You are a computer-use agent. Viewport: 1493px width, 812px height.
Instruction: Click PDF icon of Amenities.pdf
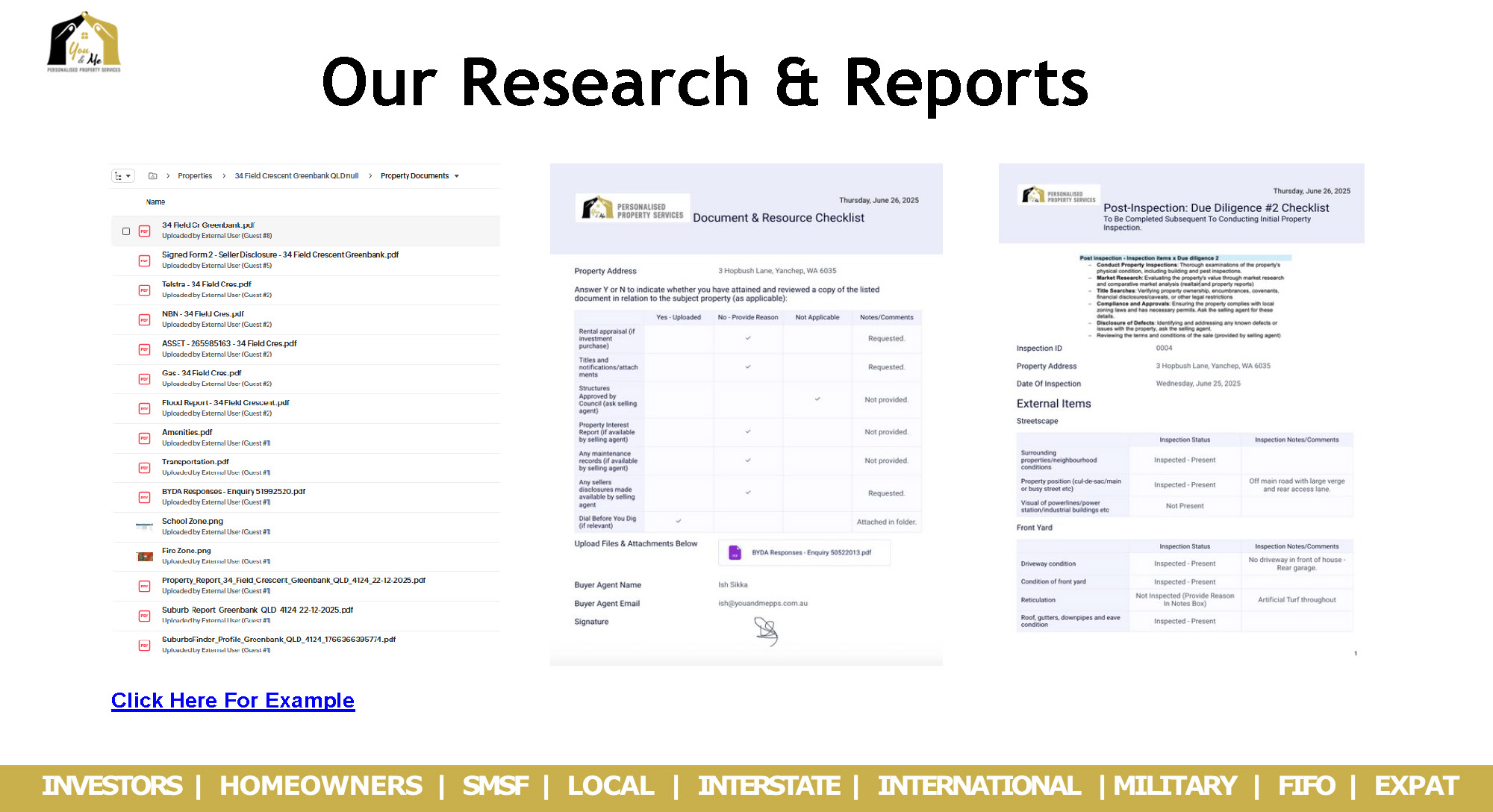click(x=145, y=438)
